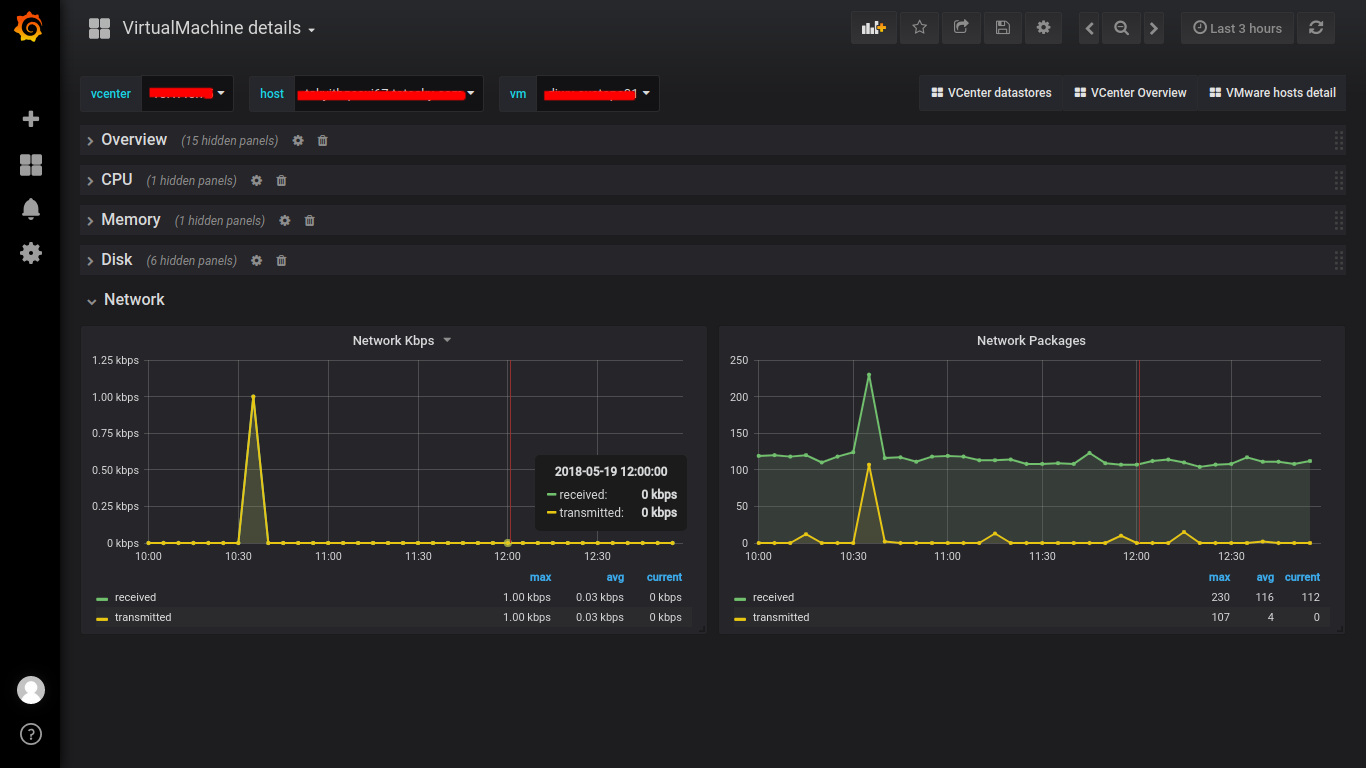Open the vcenter variable dropdown
The height and width of the screenshot is (768, 1366).
tap(188, 93)
